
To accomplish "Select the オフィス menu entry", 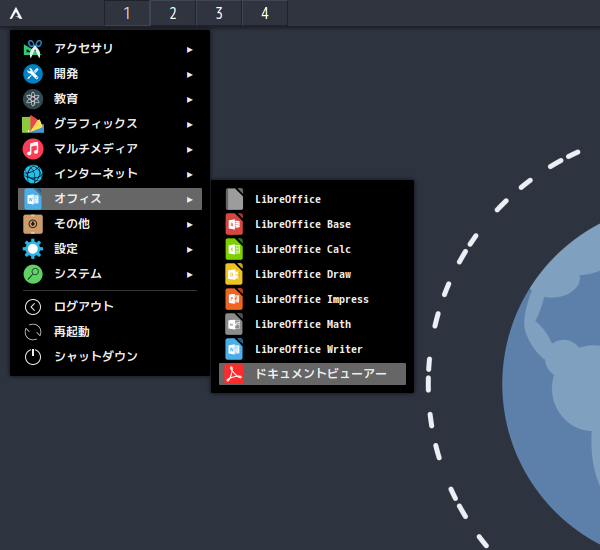I will click(x=110, y=199).
